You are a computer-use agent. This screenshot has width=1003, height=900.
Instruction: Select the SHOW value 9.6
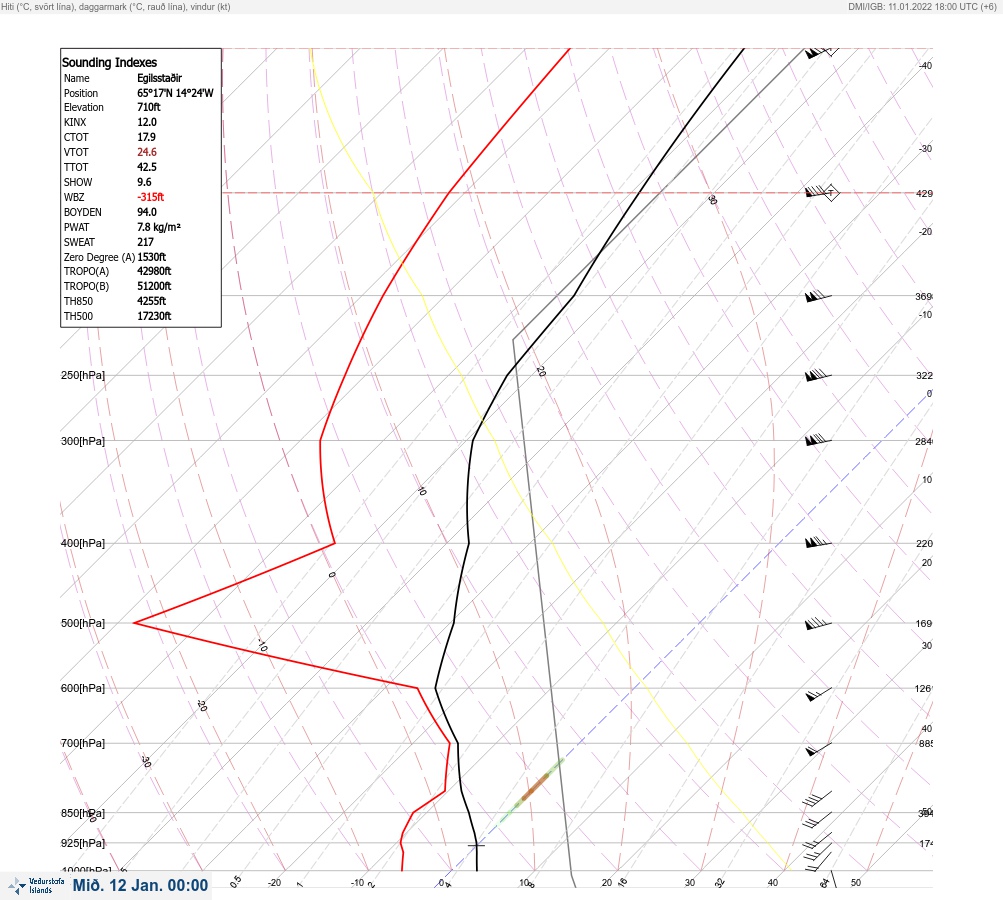pos(144,182)
